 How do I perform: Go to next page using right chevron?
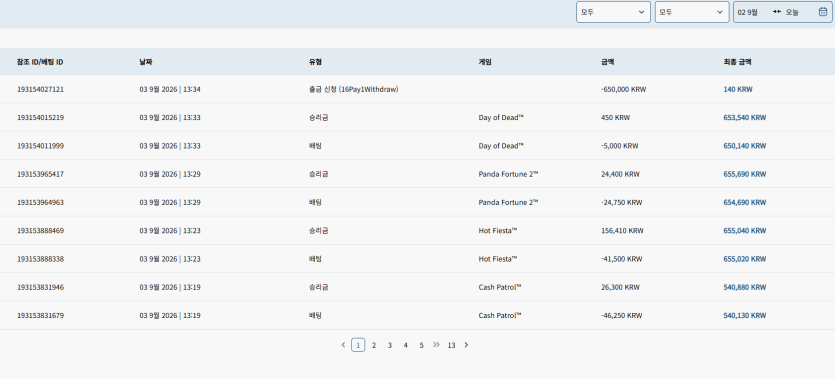click(466, 345)
